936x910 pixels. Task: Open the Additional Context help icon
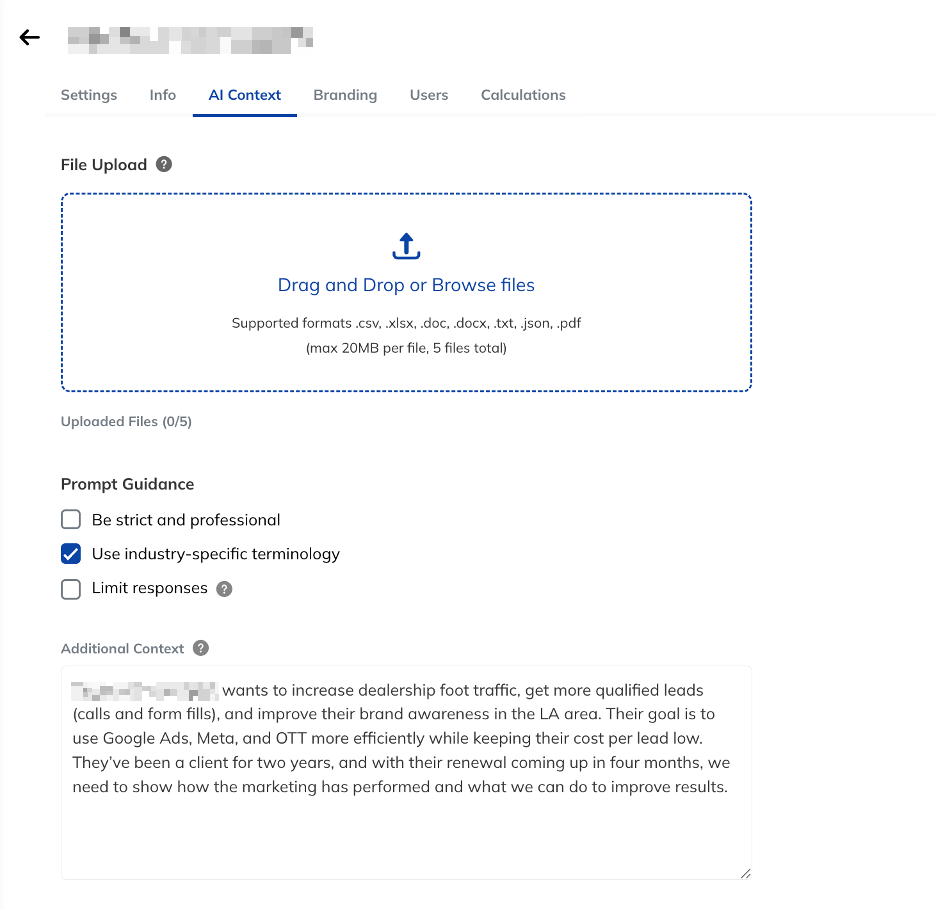point(201,648)
